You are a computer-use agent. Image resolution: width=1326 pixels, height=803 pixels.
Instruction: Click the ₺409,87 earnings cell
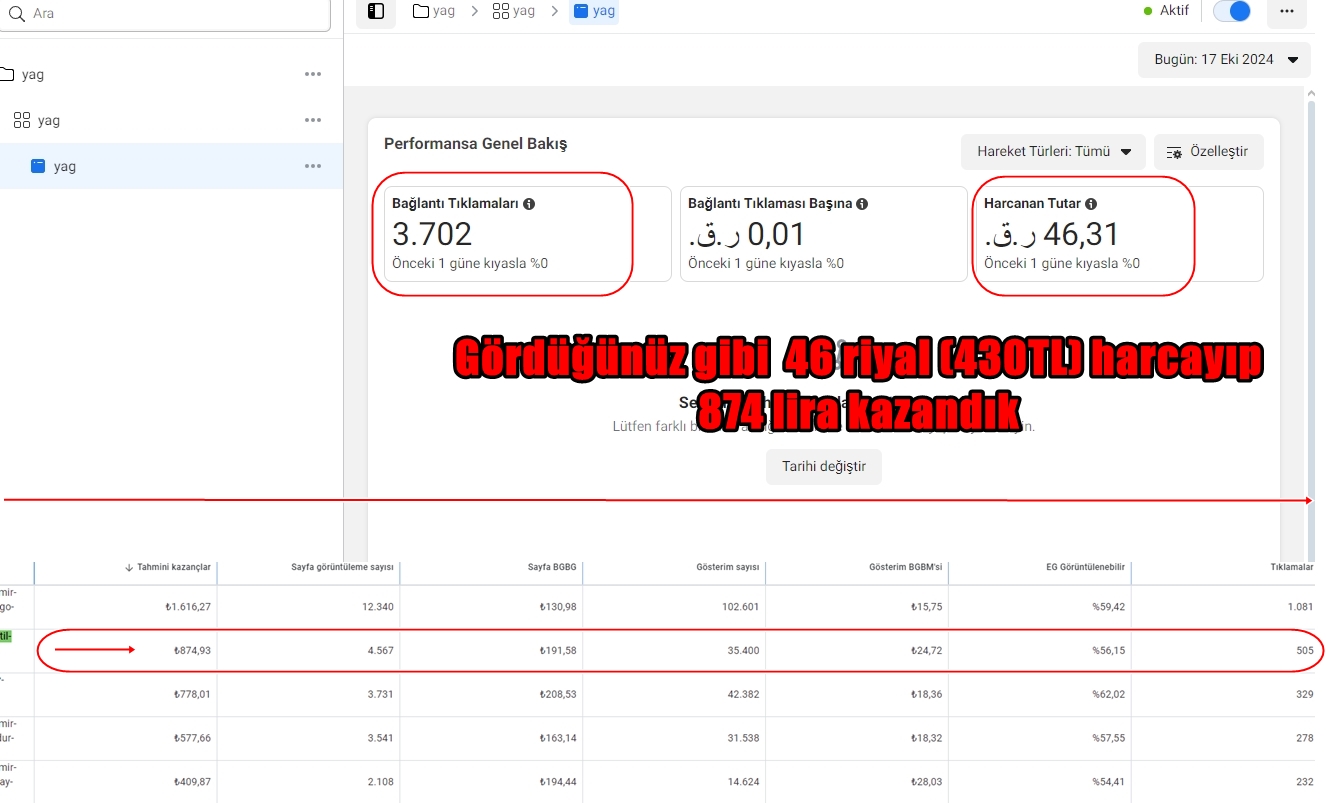pos(190,782)
